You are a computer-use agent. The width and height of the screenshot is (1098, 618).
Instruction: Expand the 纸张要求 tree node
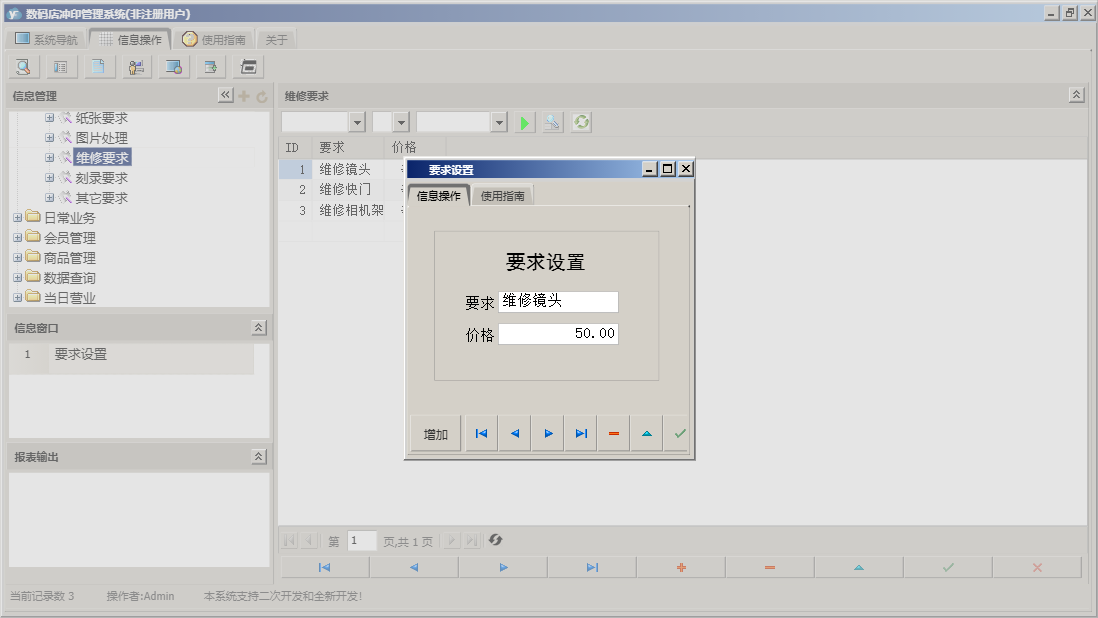(50, 118)
